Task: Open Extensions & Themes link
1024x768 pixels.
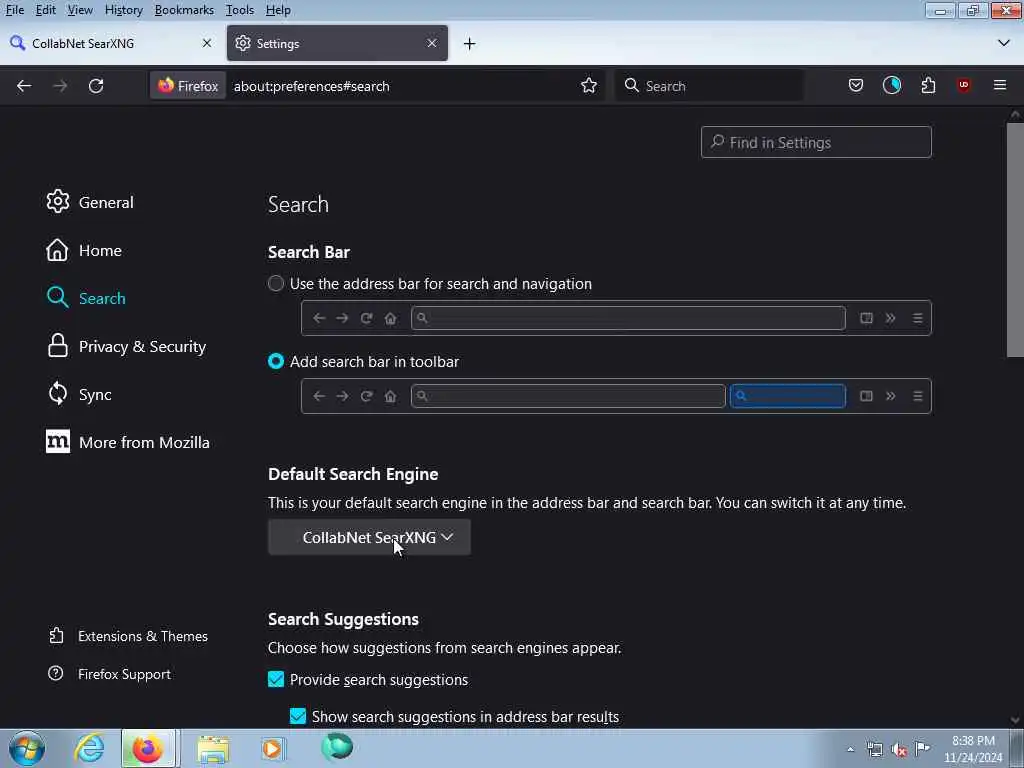Action: pyautogui.click(x=128, y=636)
